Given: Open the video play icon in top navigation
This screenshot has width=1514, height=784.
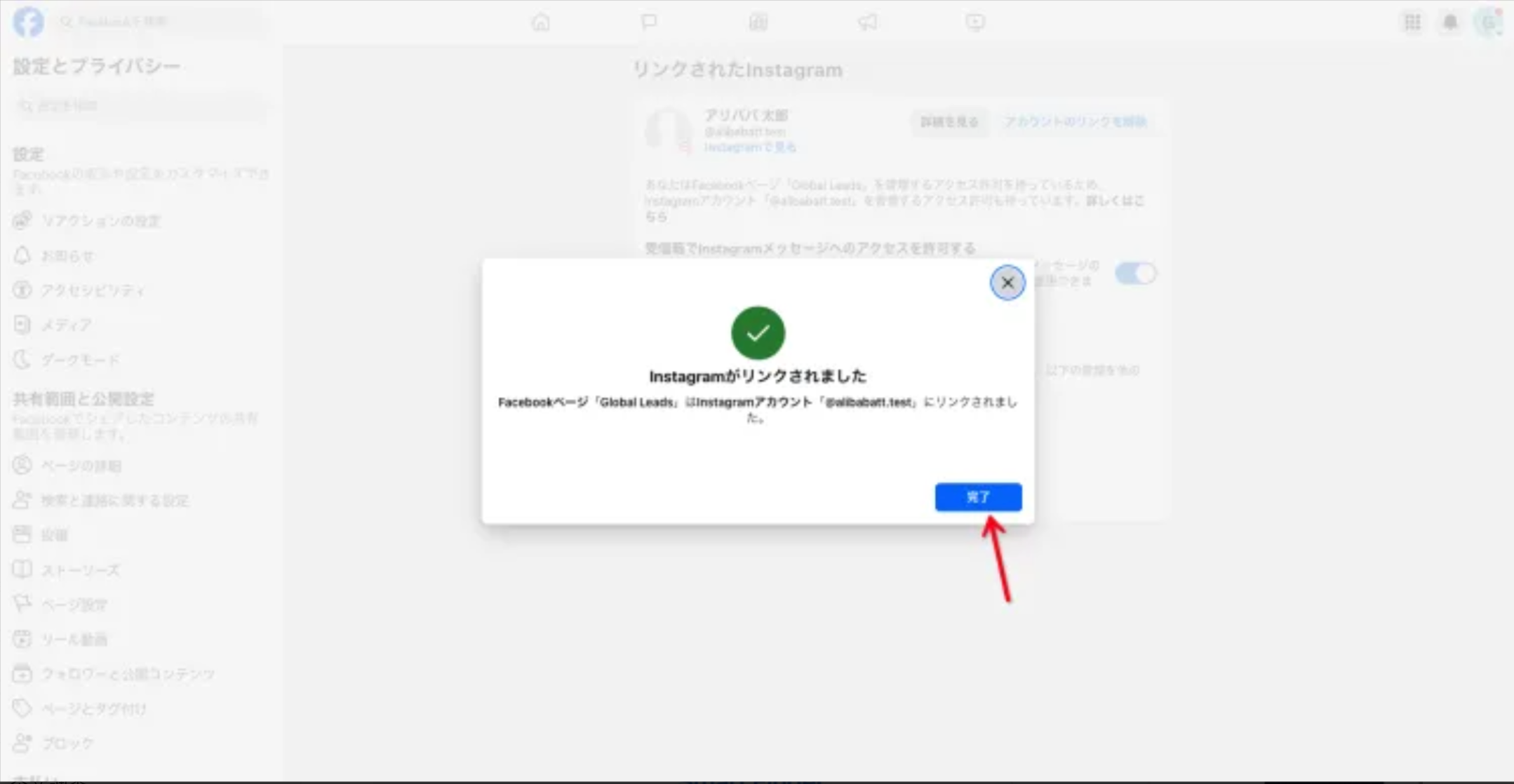Looking at the screenshot, I should coord(975,22).
